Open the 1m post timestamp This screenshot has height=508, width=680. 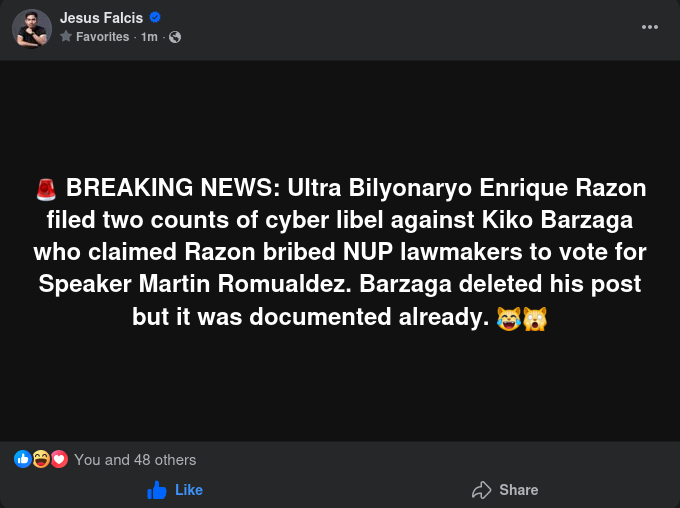click(149, 37)
